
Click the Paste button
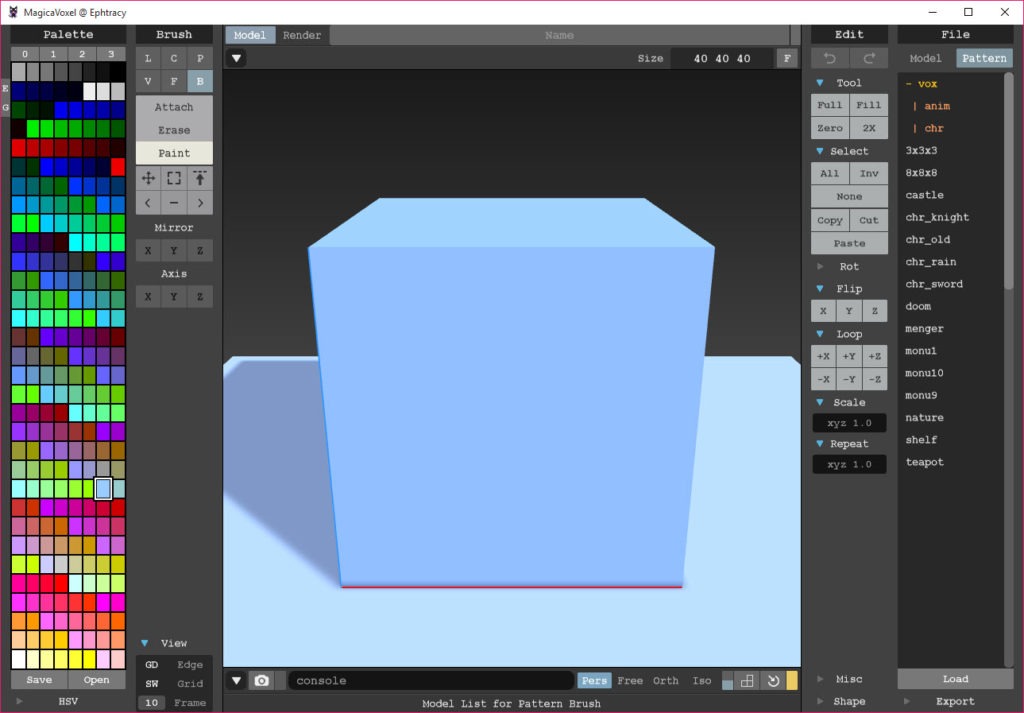(x=849, y=244)
